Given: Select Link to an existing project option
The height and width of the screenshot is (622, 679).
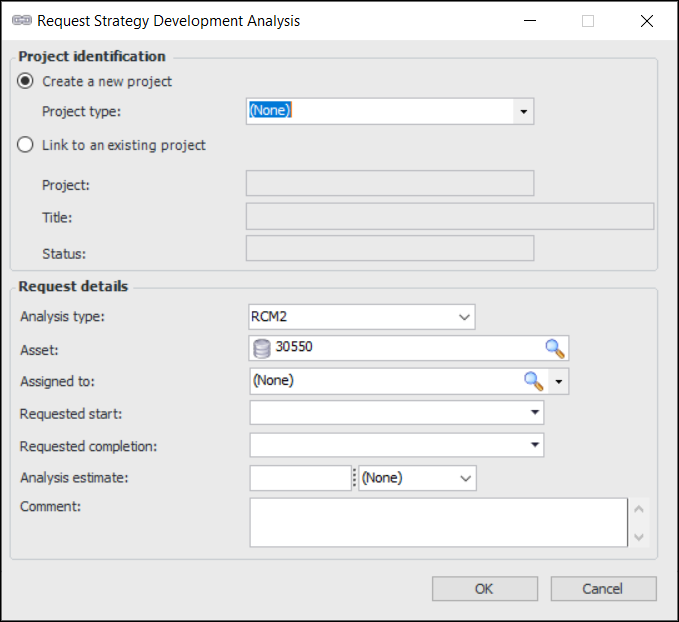Looking at the screenshot, I should click(x=26, y=145).
